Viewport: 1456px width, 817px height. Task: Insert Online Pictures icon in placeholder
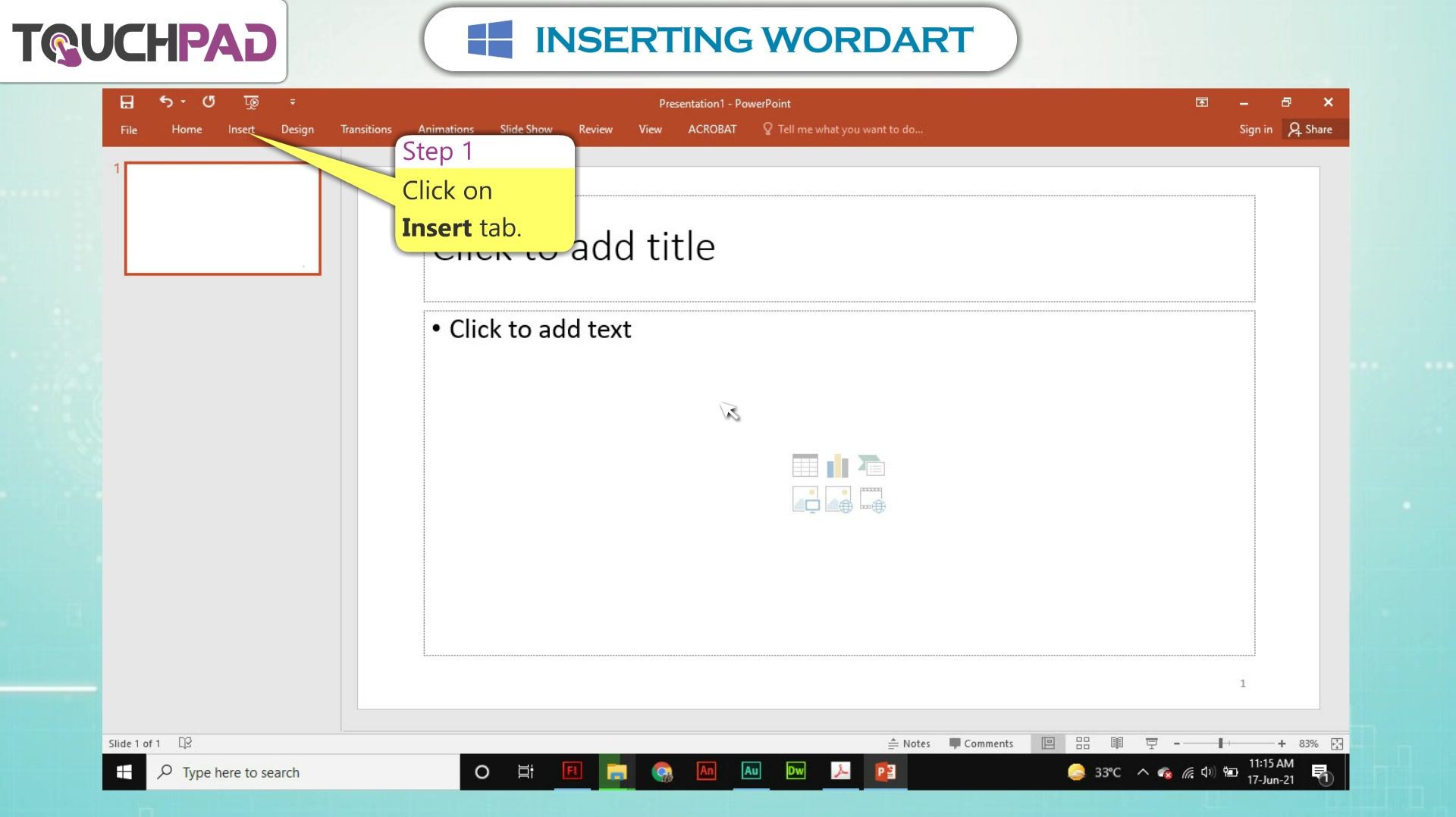tap(839, 499)
